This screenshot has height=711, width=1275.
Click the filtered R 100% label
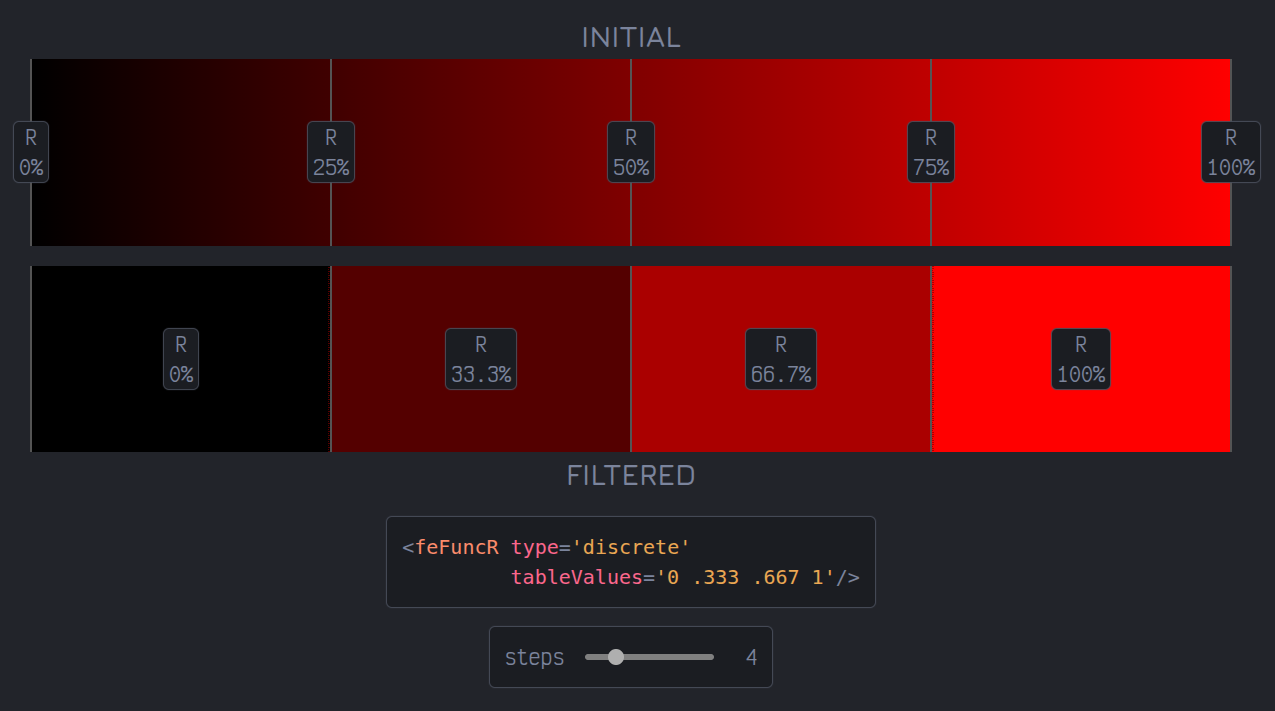[x=1081, y=359]
